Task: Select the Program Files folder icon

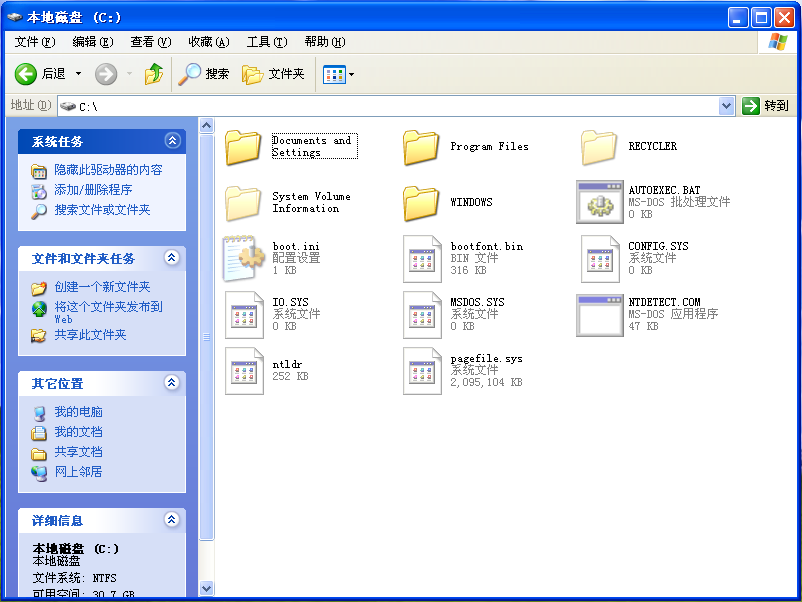Action: pyautogui.click(x=421, y=147)
